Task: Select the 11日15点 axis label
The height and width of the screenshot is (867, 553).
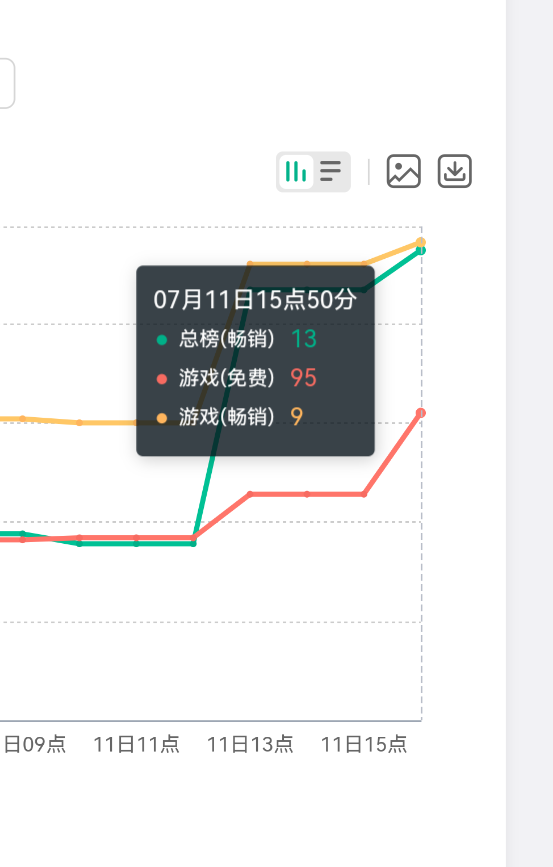Action: (x=364, y=744)
